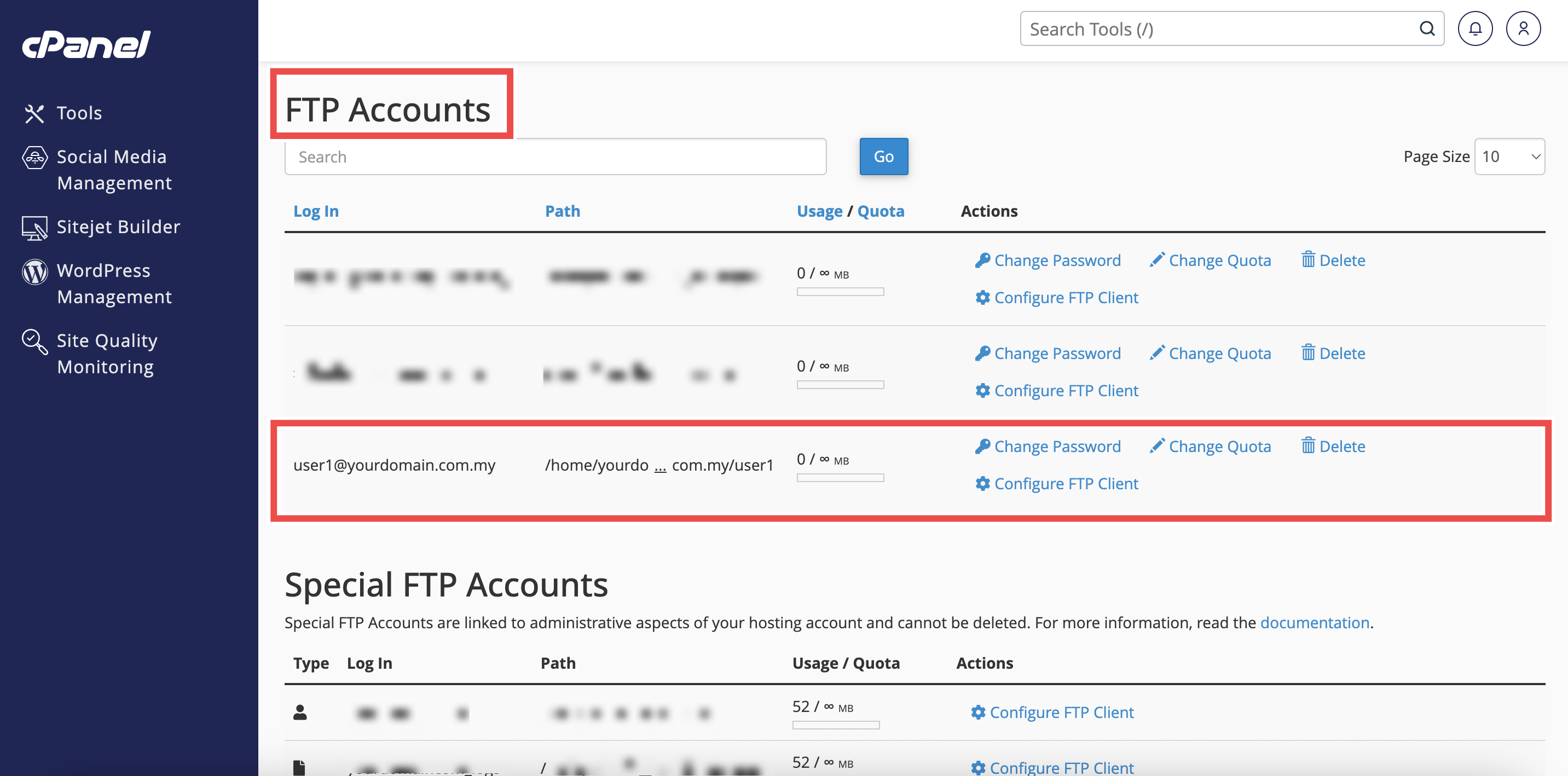Open Sitejet Builder from the sidebar
The width and height of the screenshot is (1568, 776).
coord(118,227)
